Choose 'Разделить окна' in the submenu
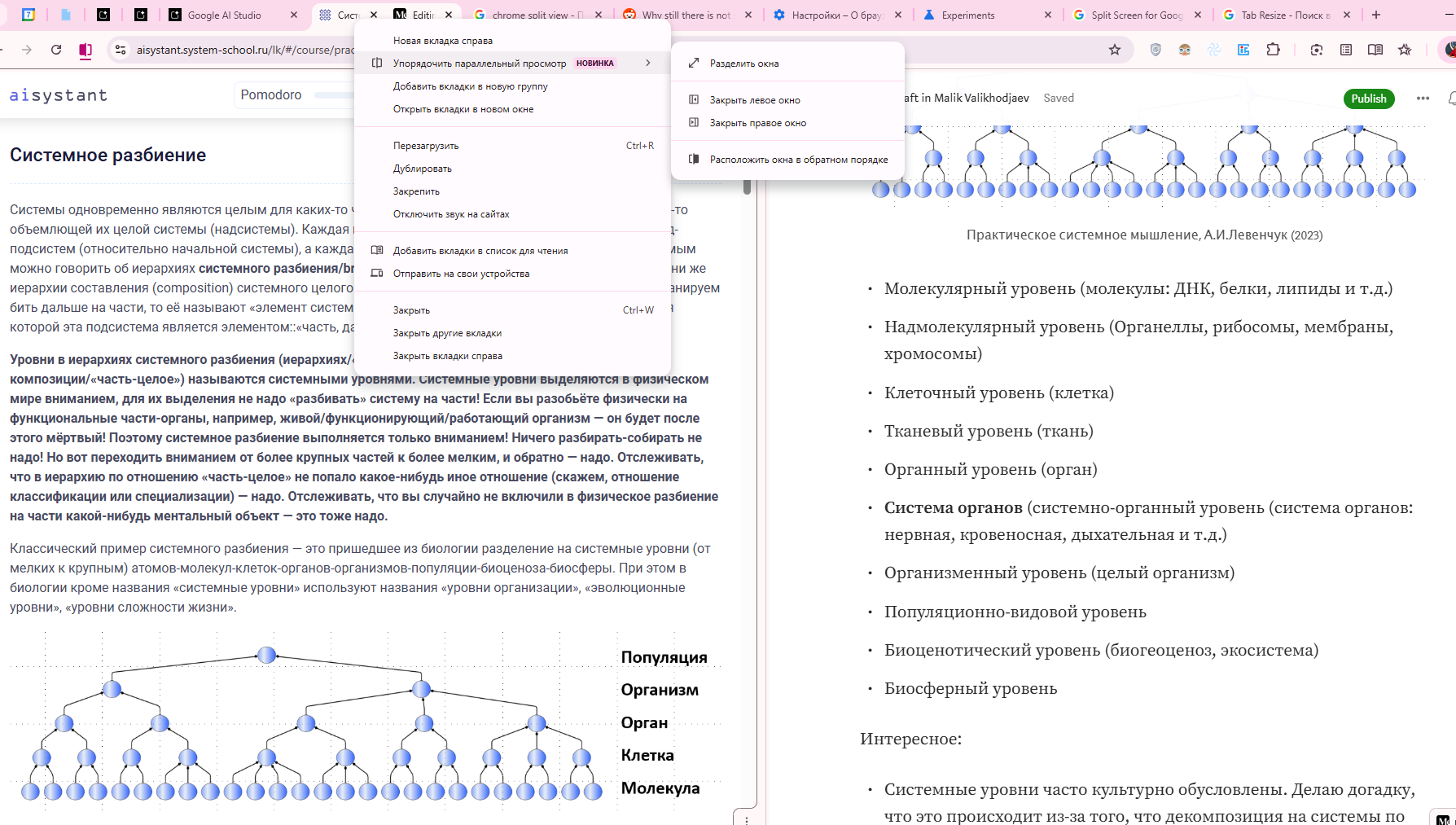The image size is (1456, 825). tap(743, 63)
